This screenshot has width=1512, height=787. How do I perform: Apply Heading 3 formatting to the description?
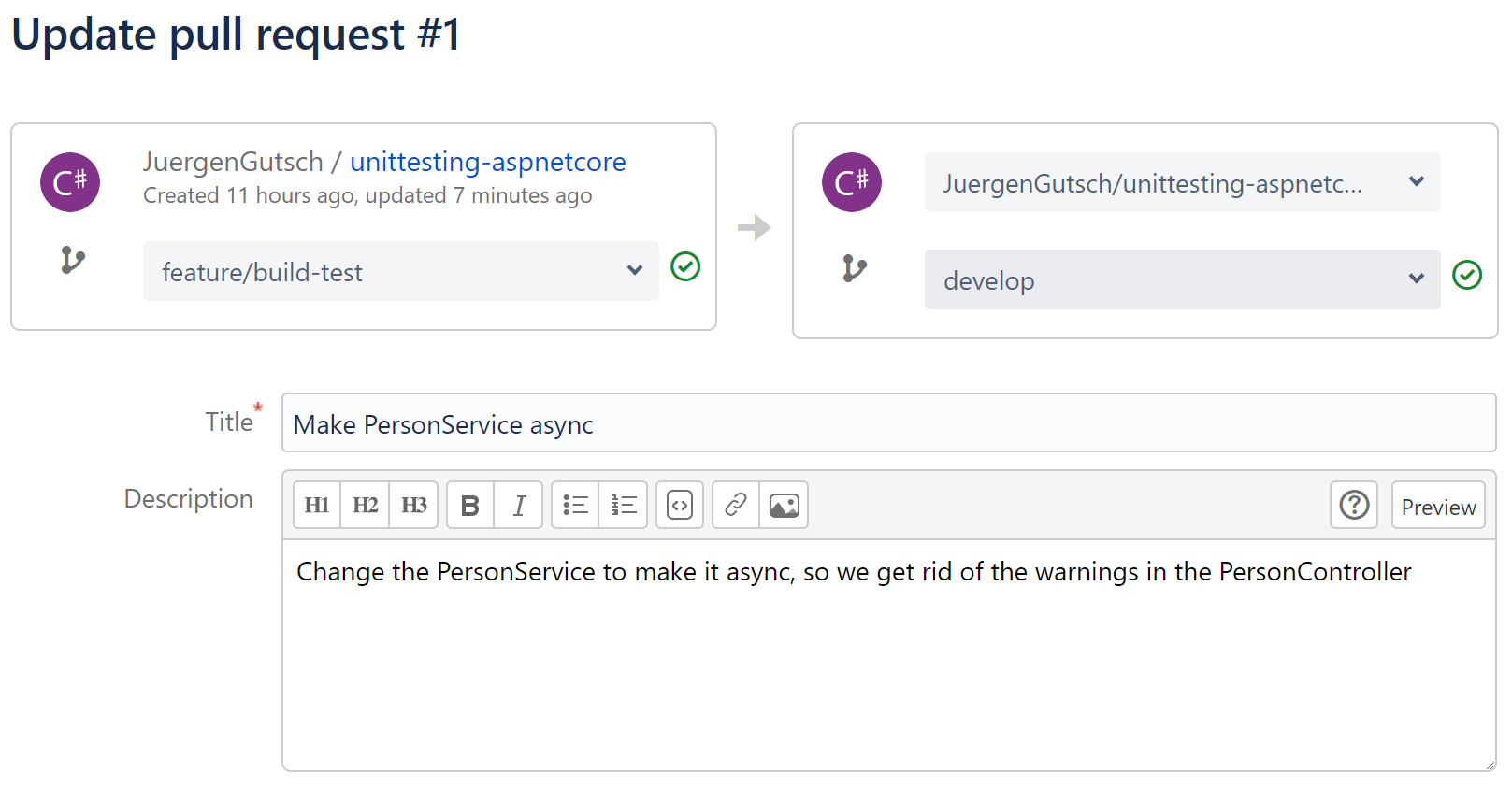click(413, 506)
